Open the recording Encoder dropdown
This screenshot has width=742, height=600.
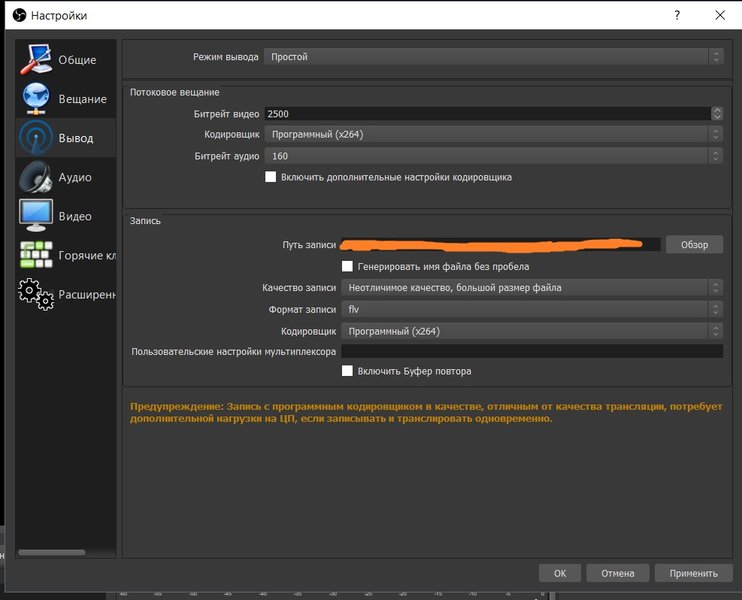point(532,331)
